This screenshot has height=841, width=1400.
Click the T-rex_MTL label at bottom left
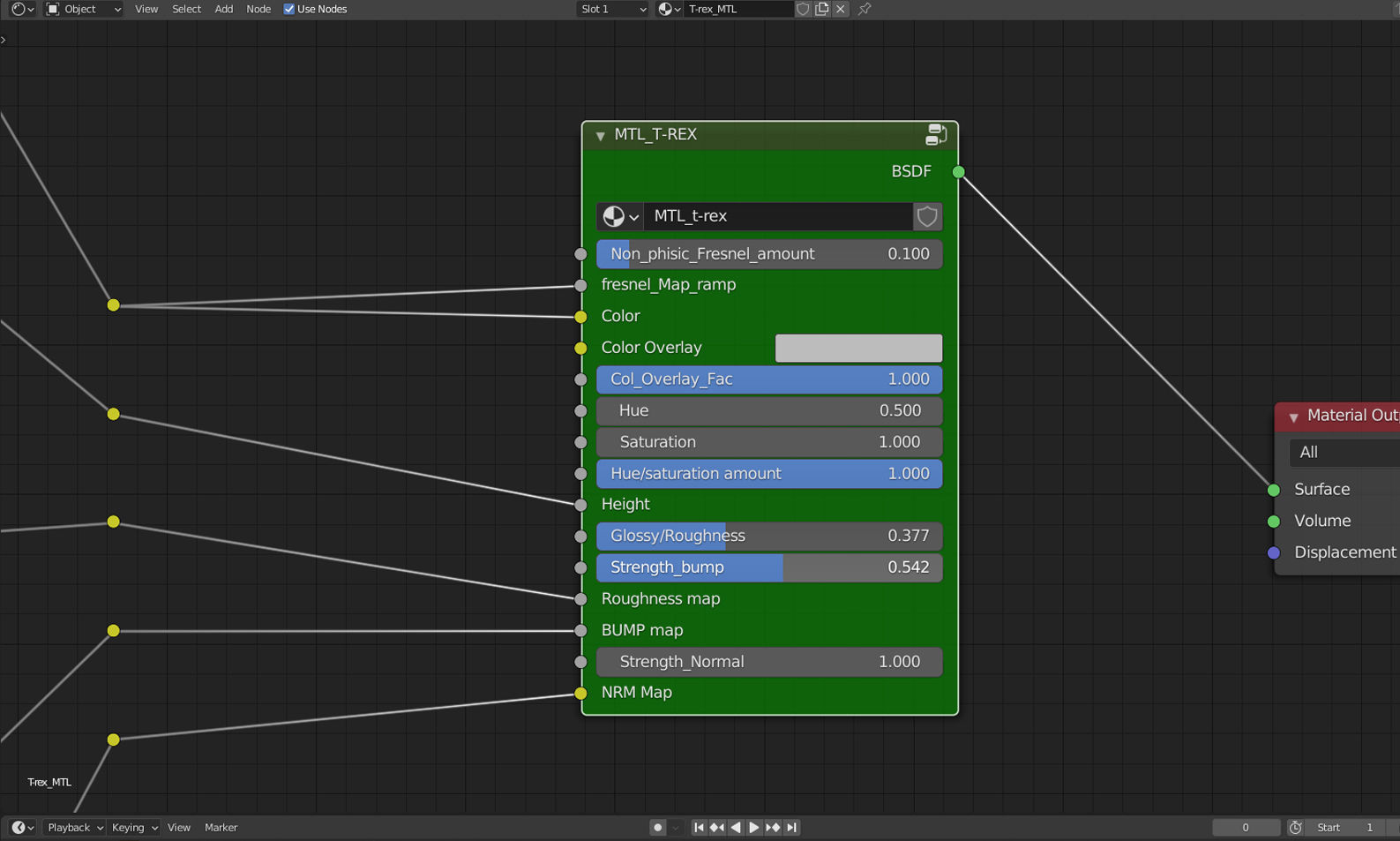coord(49,783)
